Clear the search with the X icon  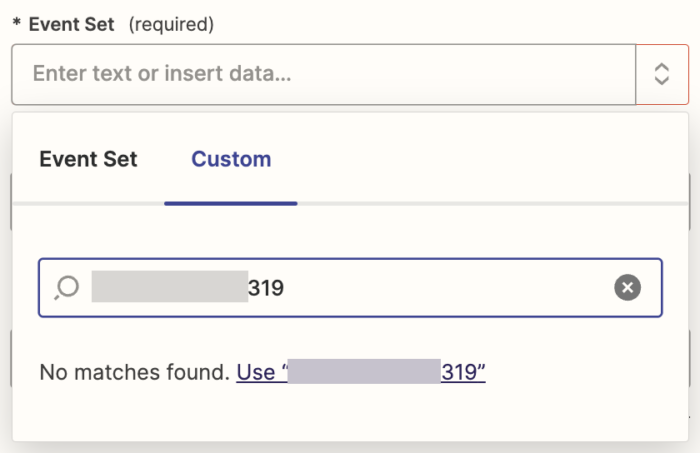click(626, 288)
